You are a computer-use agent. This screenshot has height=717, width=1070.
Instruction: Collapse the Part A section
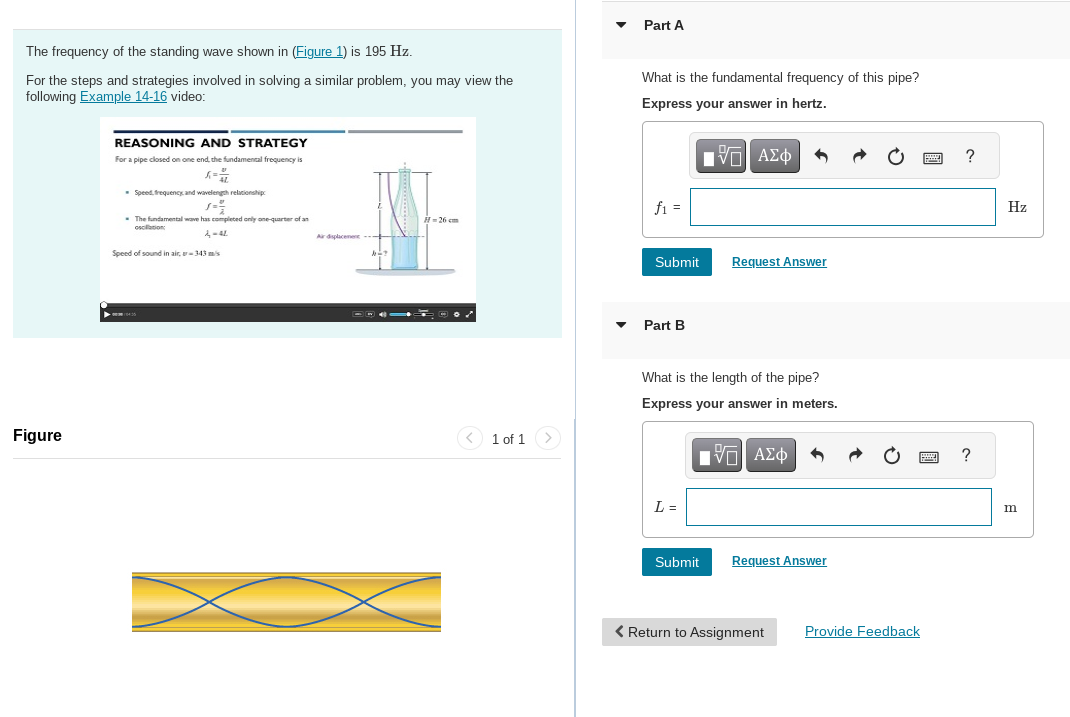(x=620, y=25)
